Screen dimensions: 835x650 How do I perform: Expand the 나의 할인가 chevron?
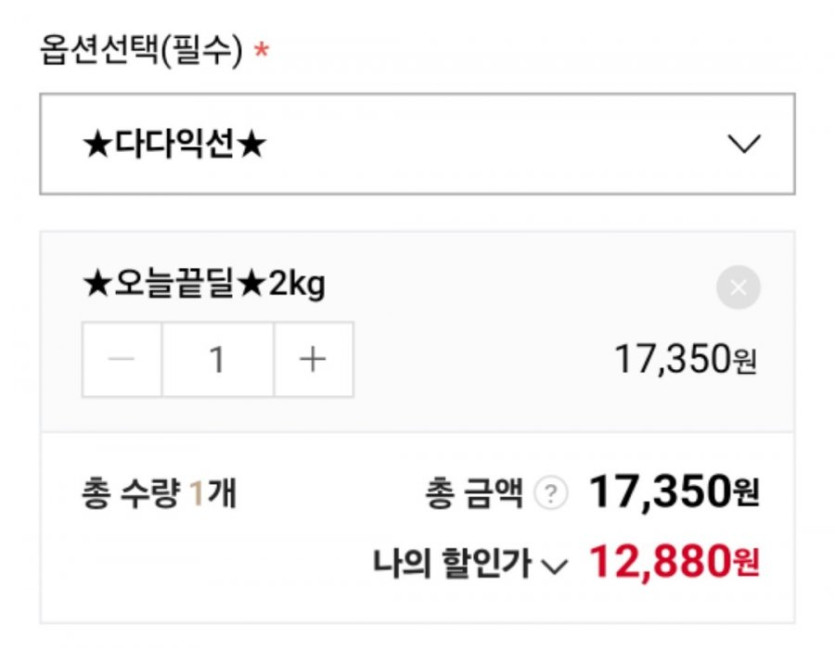click(x=554, y=567)
